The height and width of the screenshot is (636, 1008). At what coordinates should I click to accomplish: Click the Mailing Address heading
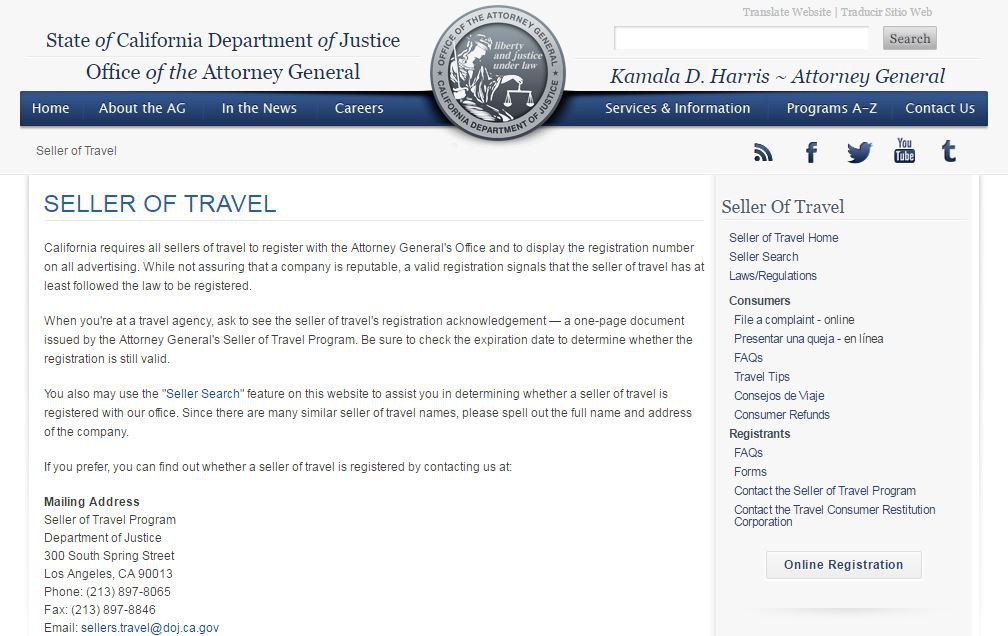[x=92, y=502]
